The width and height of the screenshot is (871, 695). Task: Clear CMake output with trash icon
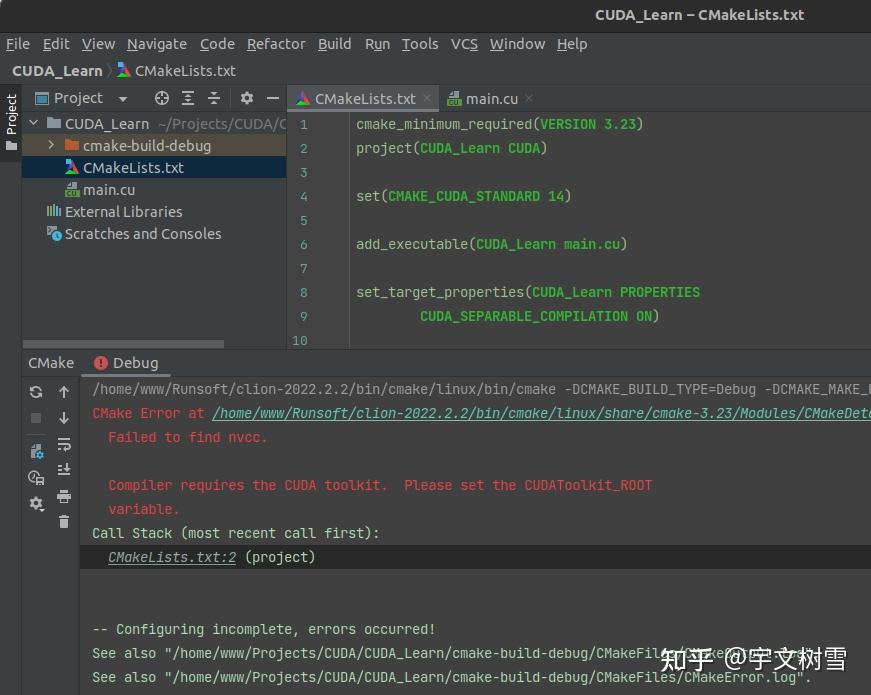[64, 522]
